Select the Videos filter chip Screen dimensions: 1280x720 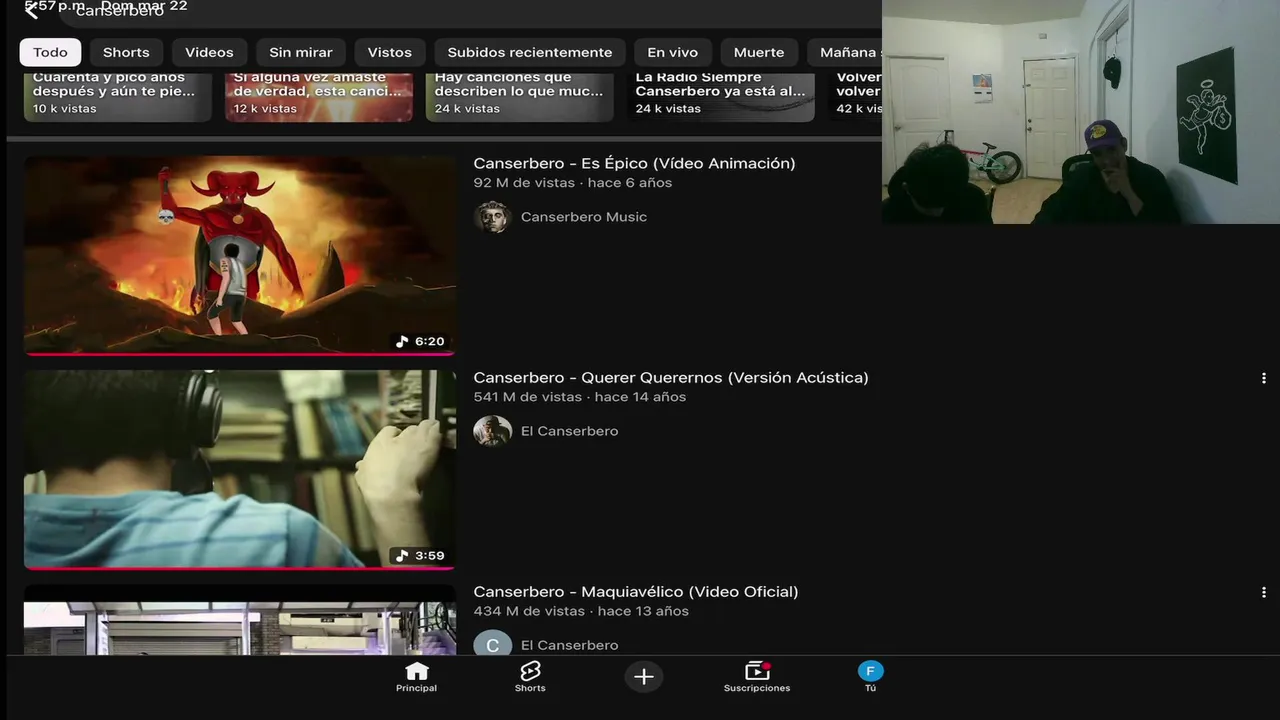(209, 52)
